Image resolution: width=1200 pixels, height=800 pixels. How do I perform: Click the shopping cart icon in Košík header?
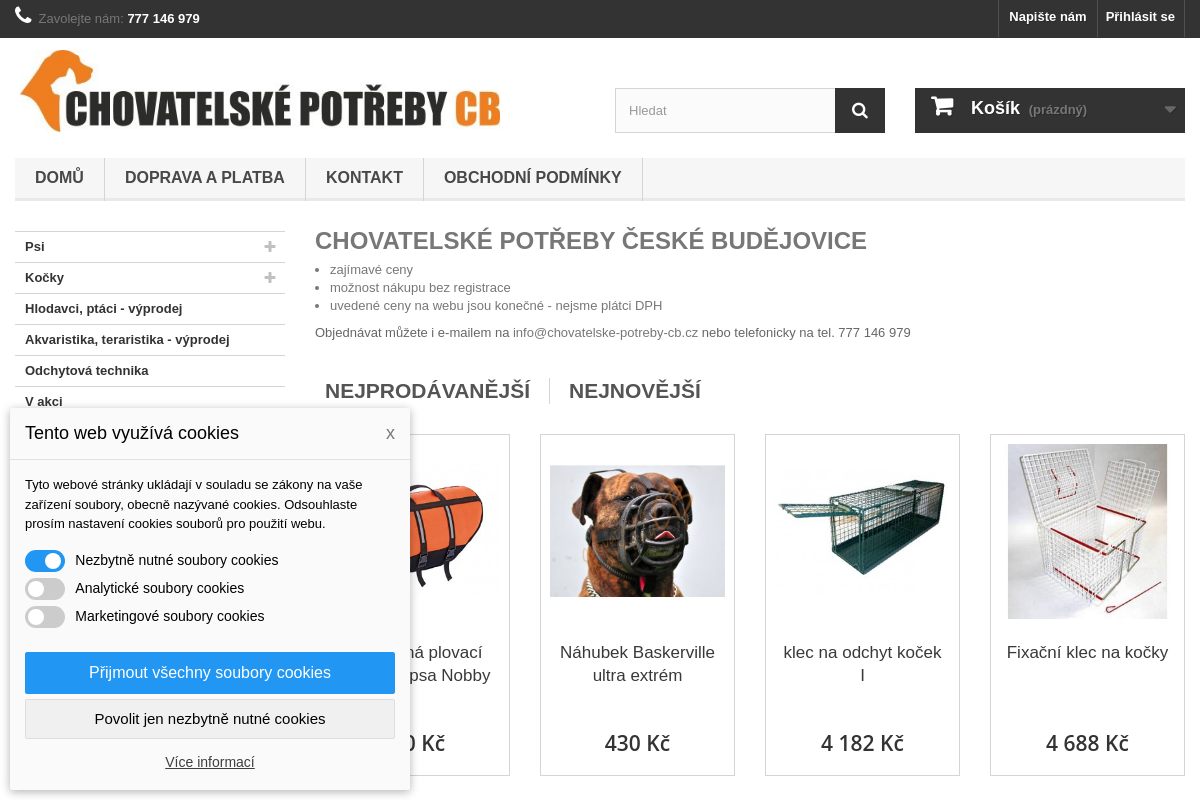[x=941, y=107]
